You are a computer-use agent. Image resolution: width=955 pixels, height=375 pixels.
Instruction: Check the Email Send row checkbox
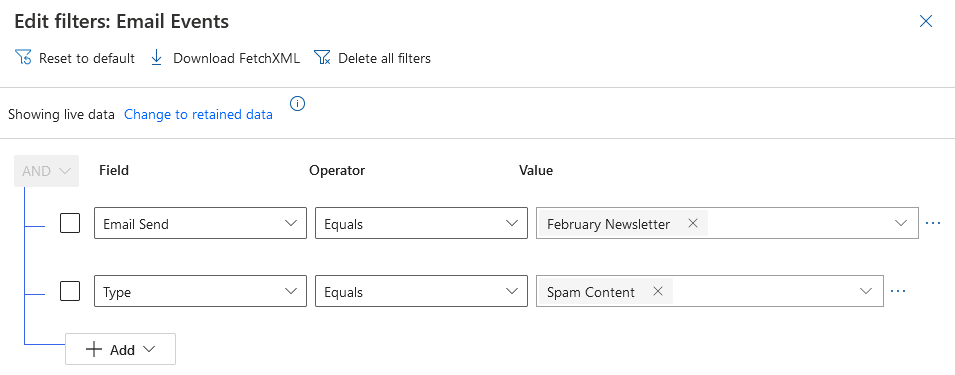tap(70, 223)
